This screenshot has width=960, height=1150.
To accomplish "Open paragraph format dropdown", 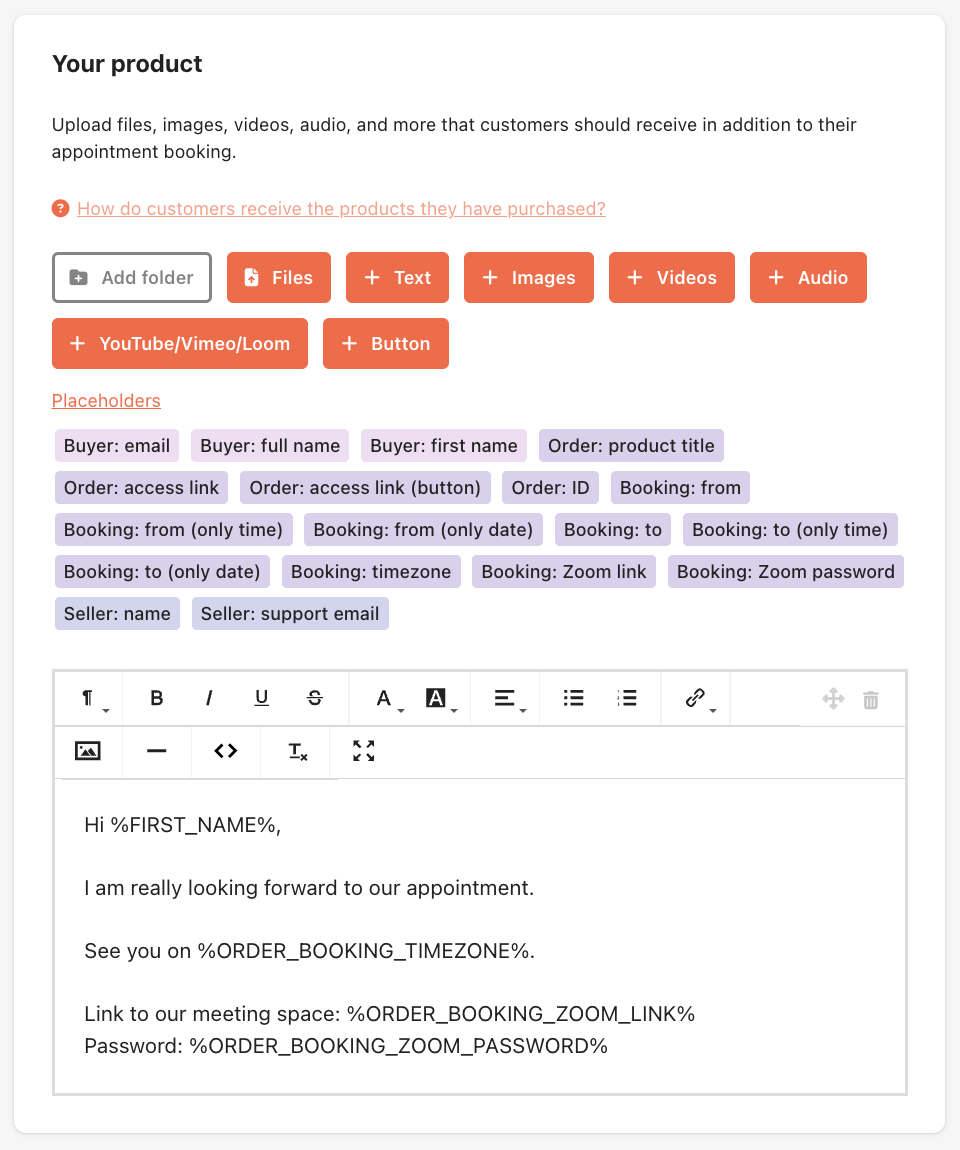I will coord(90,698).
